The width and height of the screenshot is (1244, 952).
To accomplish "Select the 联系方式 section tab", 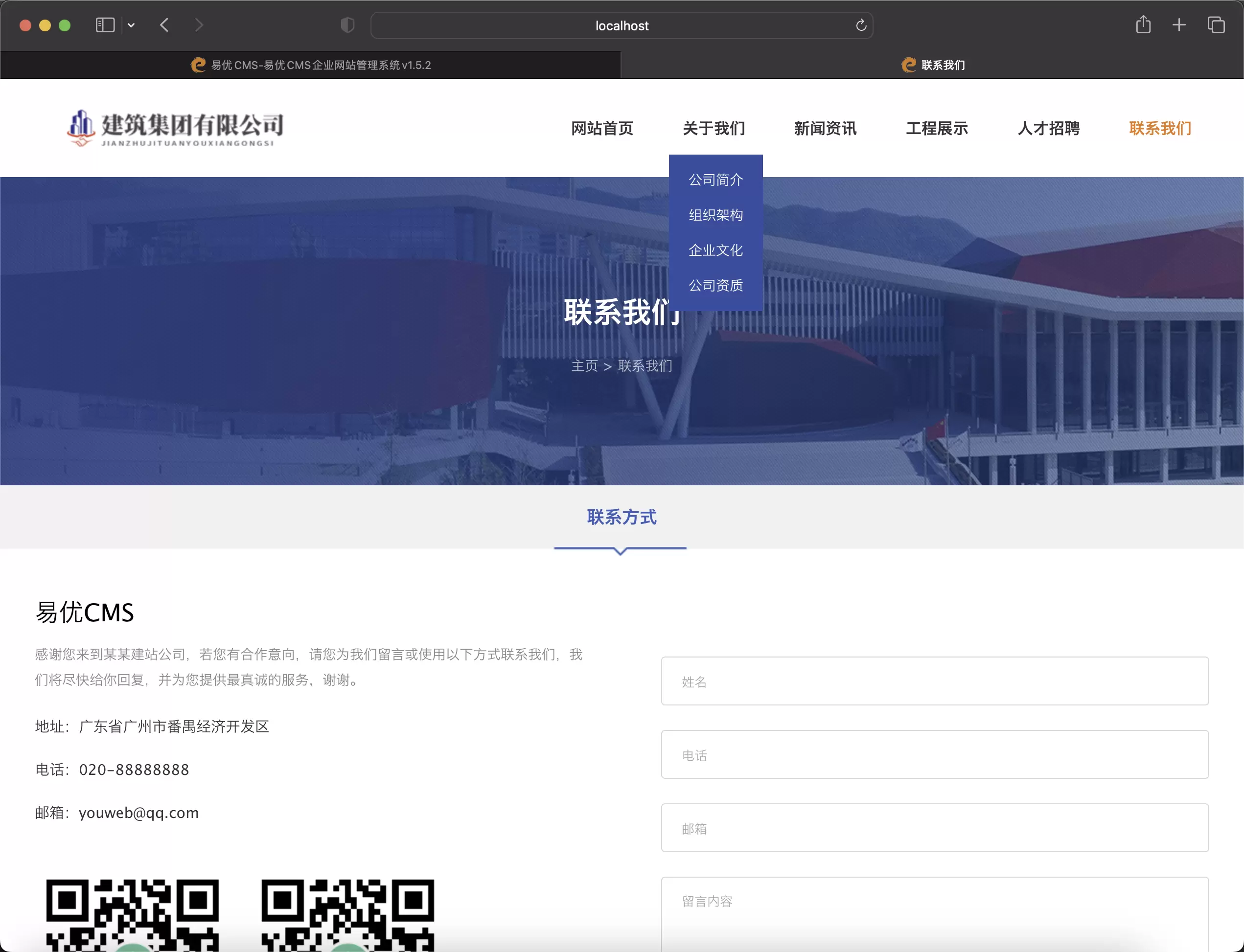I will 622,517.
